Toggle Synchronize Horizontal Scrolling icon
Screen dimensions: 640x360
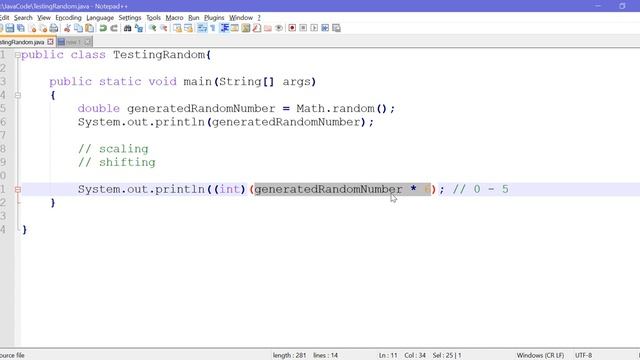click(188, 28)
